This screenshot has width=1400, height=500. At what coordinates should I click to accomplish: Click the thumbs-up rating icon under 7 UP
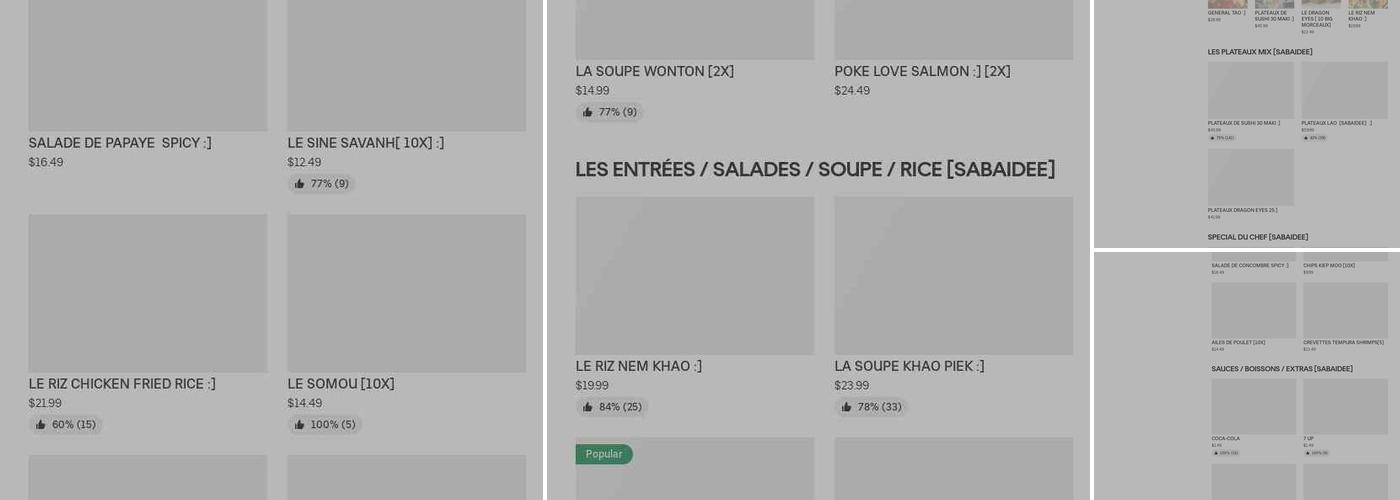[1307, 453]
